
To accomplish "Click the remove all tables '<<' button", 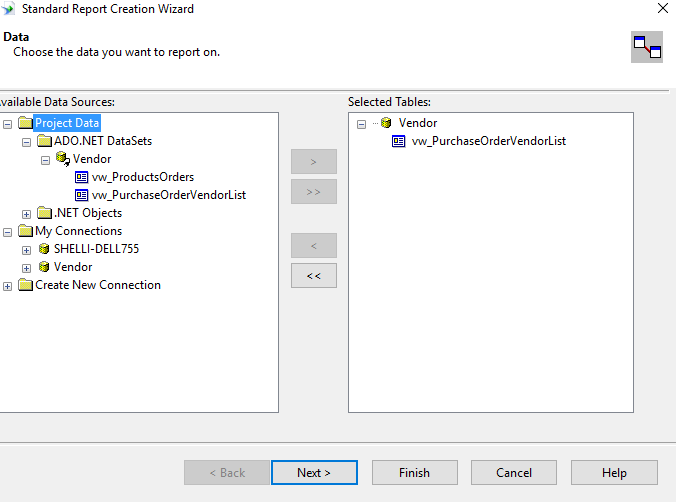I will [x=314, y=276].
